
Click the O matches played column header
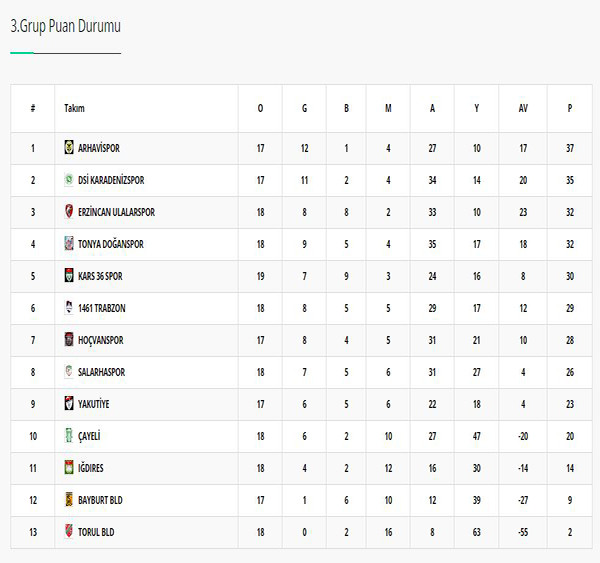(x=261, y=108)
